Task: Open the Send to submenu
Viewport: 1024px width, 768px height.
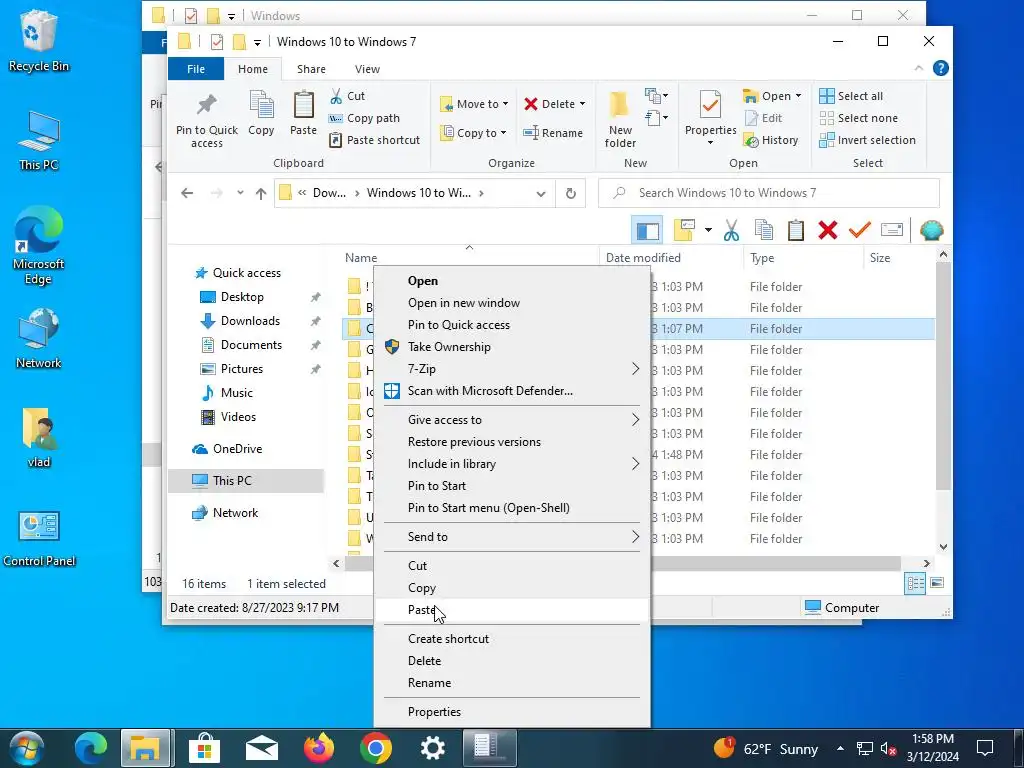Action: point(512,537)
